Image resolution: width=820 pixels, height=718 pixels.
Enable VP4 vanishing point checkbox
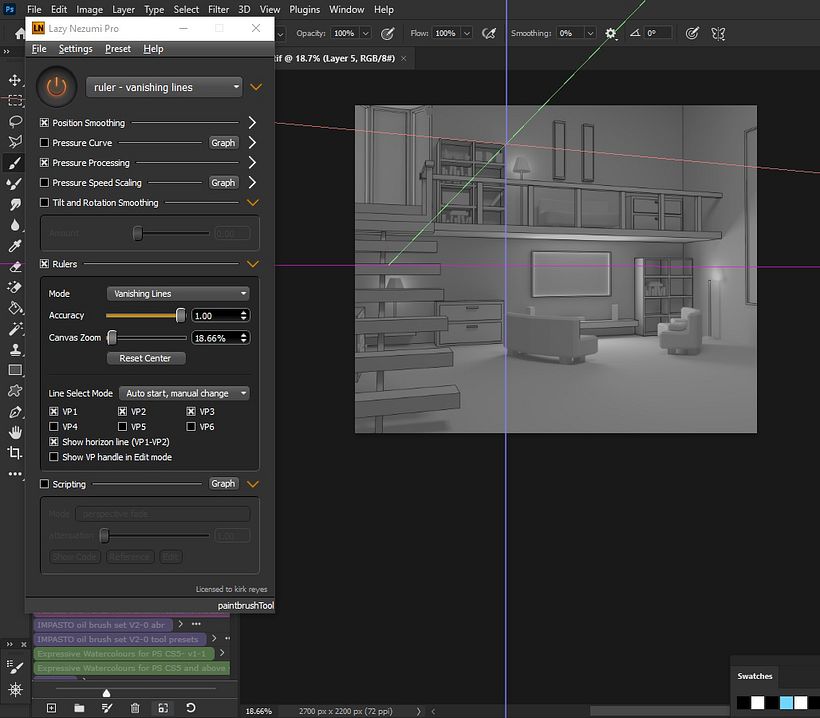click(54, 427)
